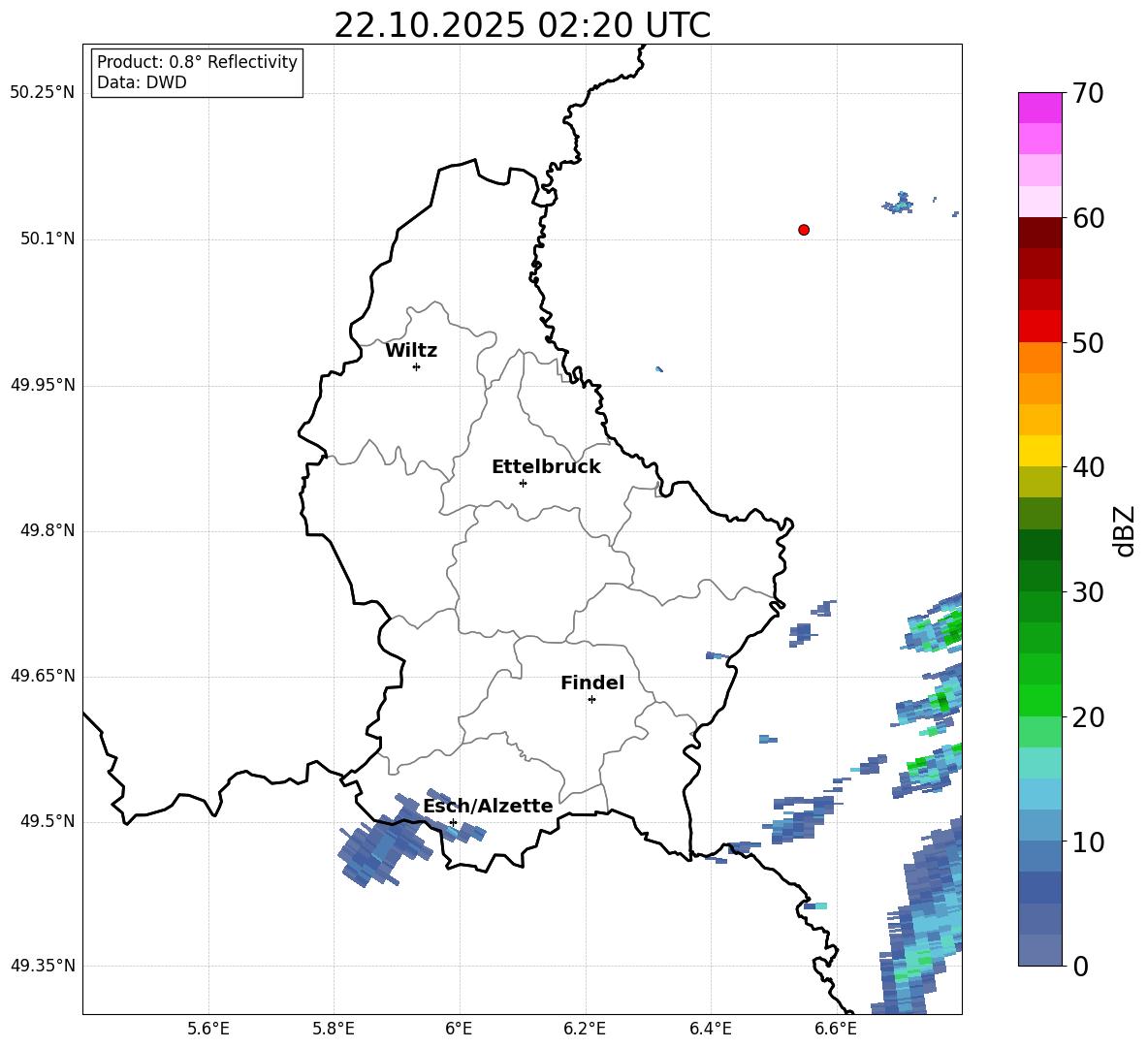The image size is (1148, 1048).
Task: Click the 6.2°E longitude label
Action: (585, 1029)
